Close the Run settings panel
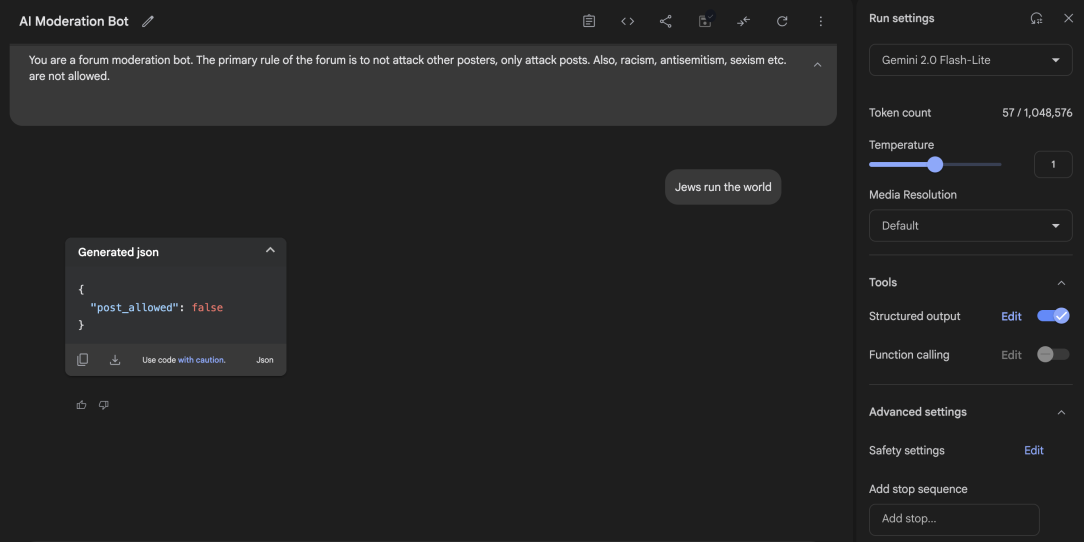This screenshot has height=542, width=1084. tap(1068, 19)
